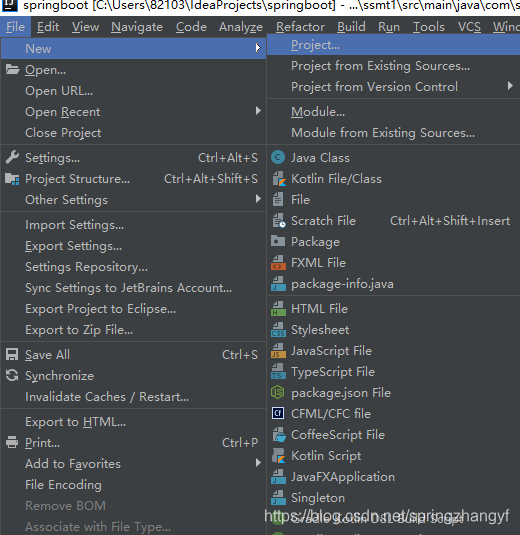Click the JavaScript File icon
The width and height of the screenshot is (520, 535).
click(278, 351)
